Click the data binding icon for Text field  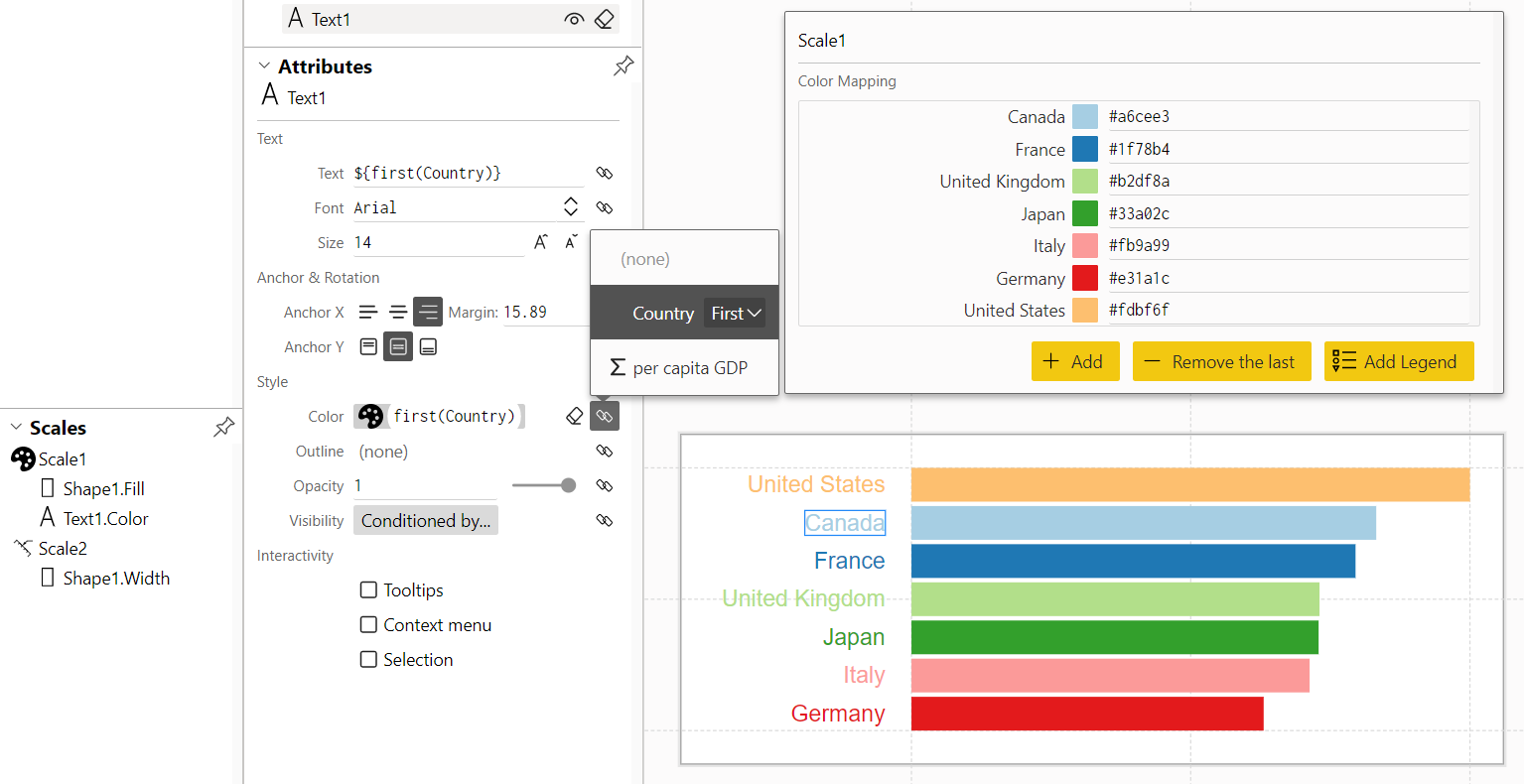pyautogui.click(x=605, y=173)
